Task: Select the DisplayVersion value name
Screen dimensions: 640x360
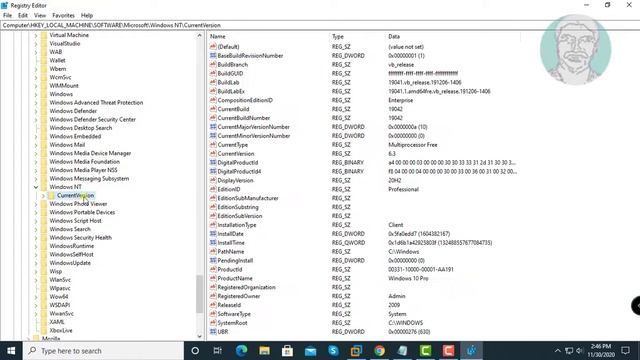Action: (236, 180)
